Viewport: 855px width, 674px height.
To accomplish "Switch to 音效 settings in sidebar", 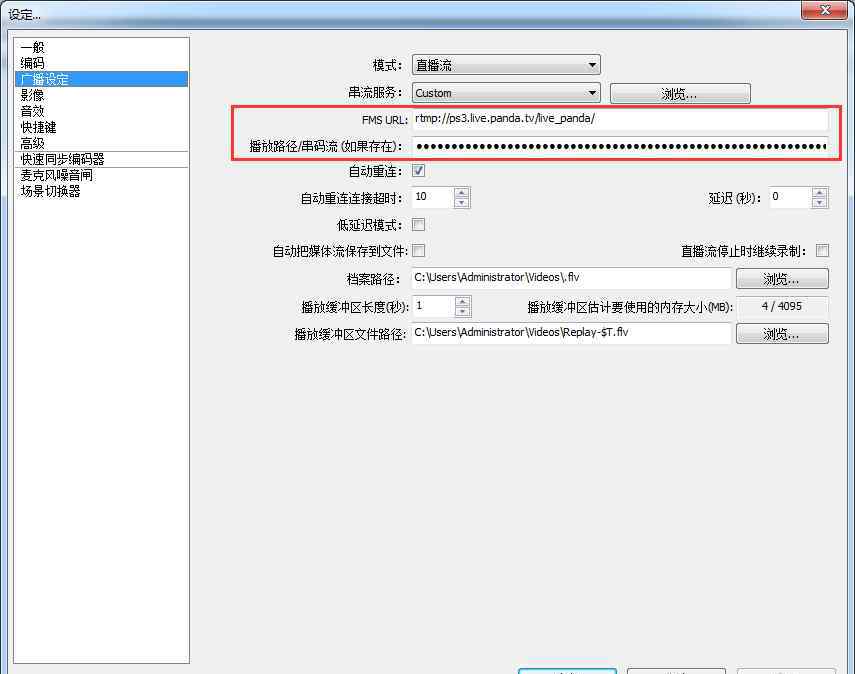I will click(x=32, y=111).
